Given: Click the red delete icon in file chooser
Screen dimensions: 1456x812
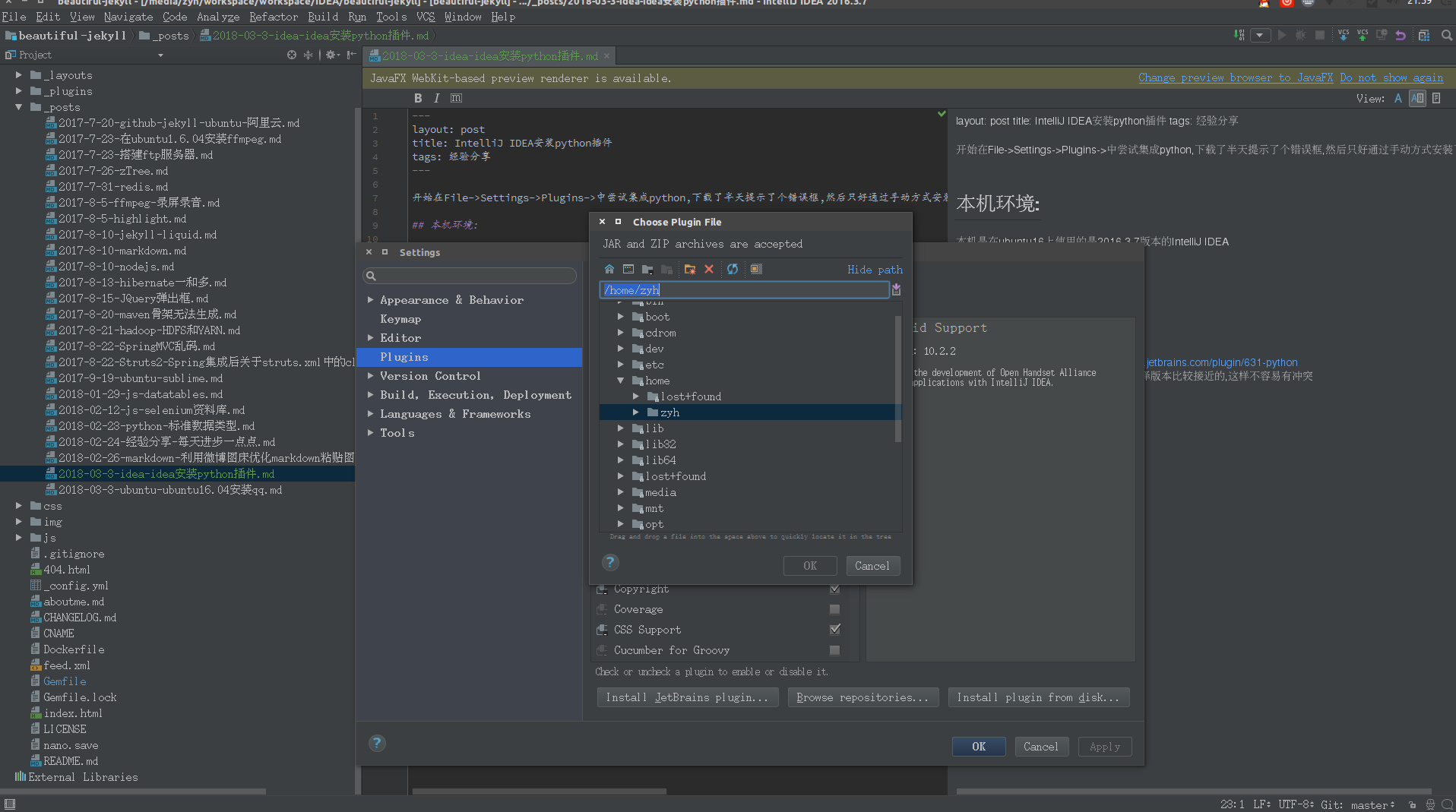Looking at the screenshot, I should (x=709, y=269).
